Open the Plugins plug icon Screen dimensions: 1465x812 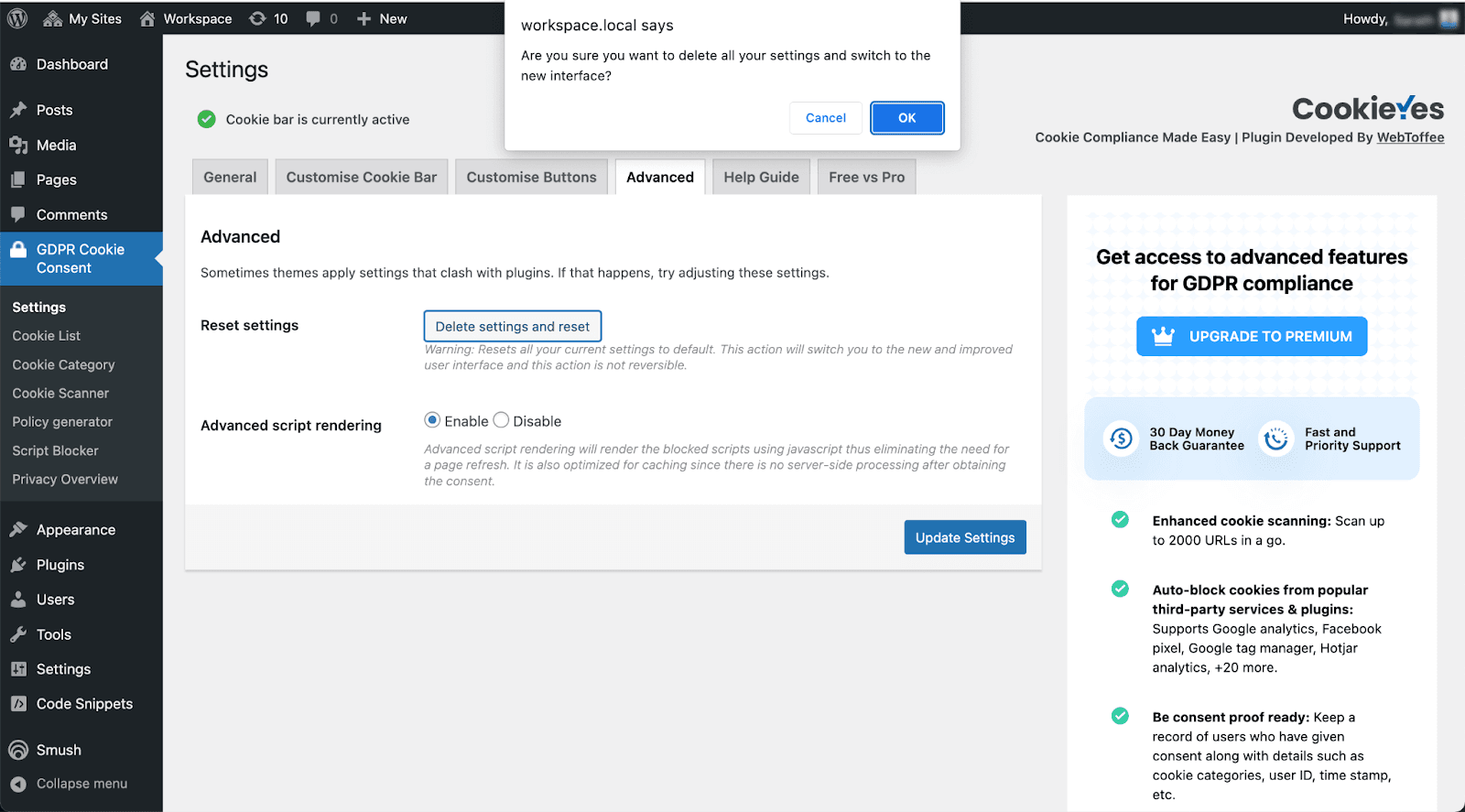[18, 565]
